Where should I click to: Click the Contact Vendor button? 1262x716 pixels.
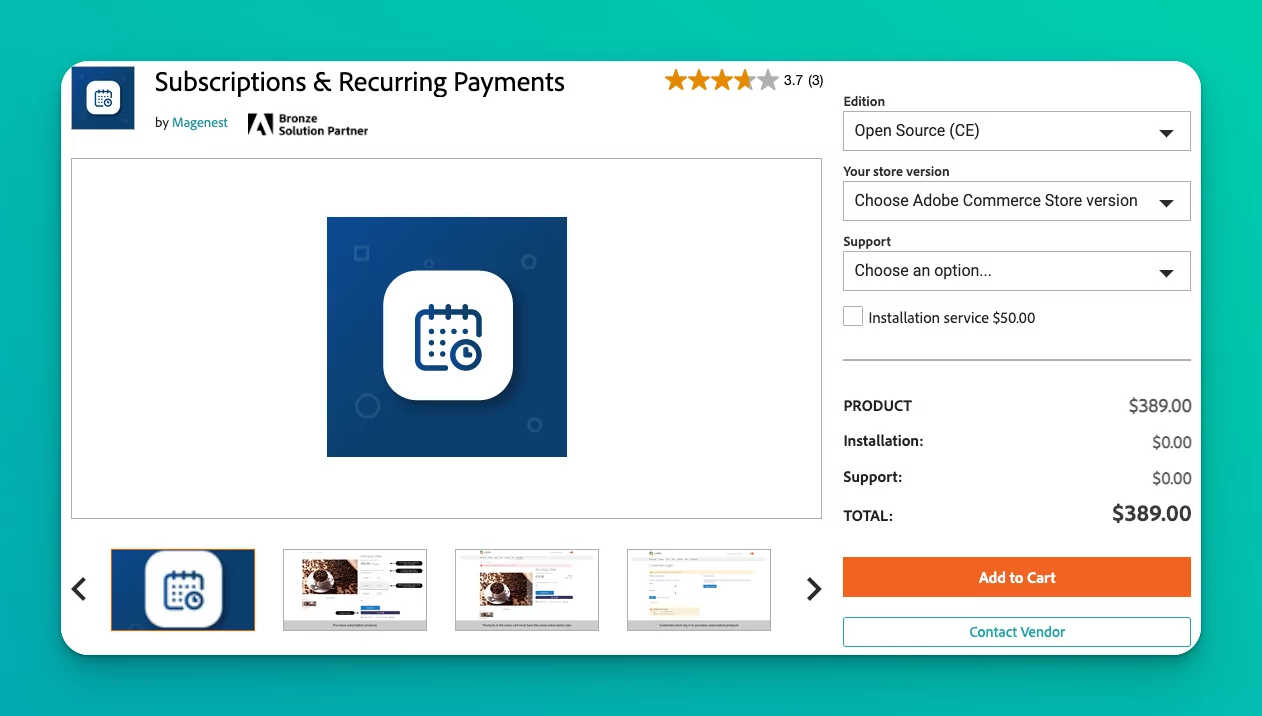pyautogui.click(x=1016, y=632)
